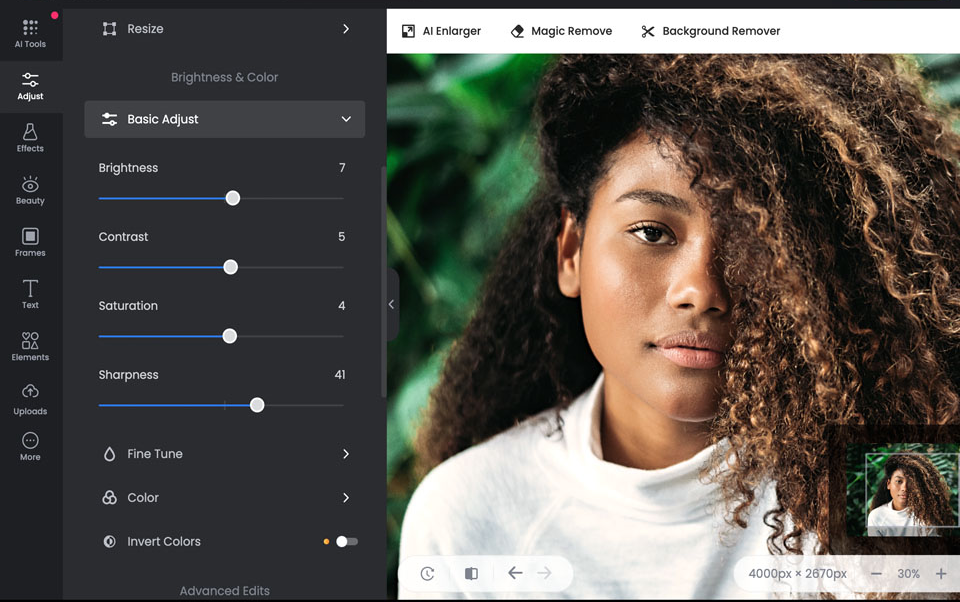Viewport: 960px width, 602px height.
Task: Collapse the left adjust panel
Action: [x=392, y=304]
